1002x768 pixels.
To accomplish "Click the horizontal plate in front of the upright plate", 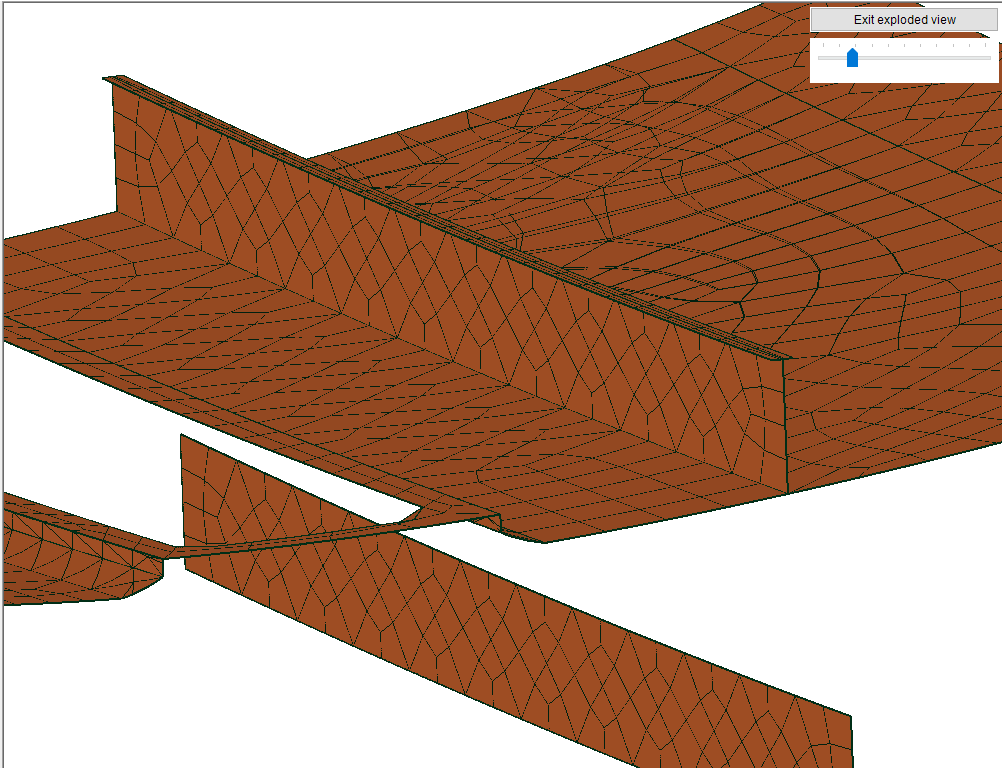I will (x=400, y=420).
